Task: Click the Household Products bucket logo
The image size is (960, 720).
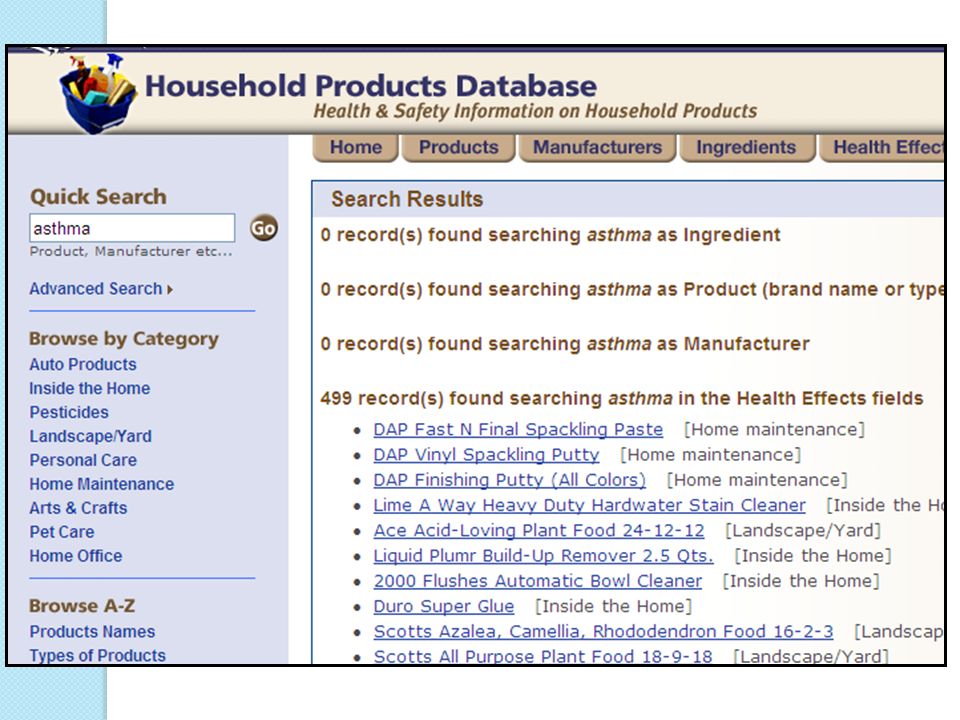Action: coord(98,92)
